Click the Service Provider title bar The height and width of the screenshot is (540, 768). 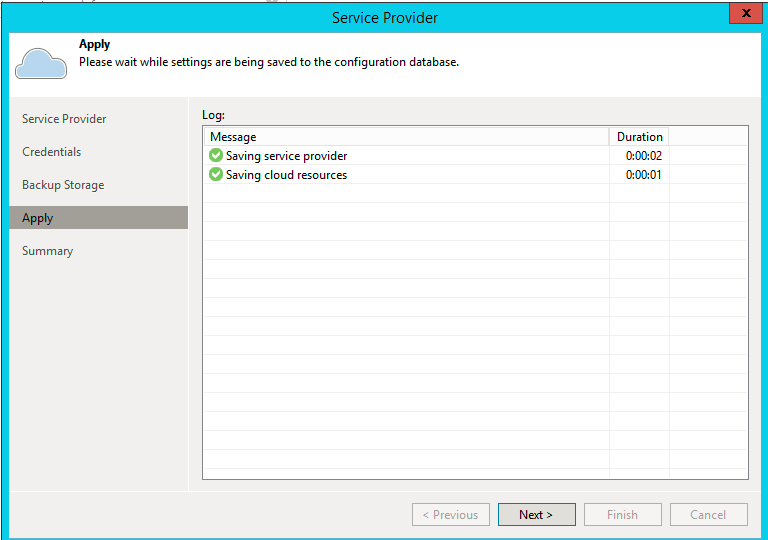coord(385,18)
